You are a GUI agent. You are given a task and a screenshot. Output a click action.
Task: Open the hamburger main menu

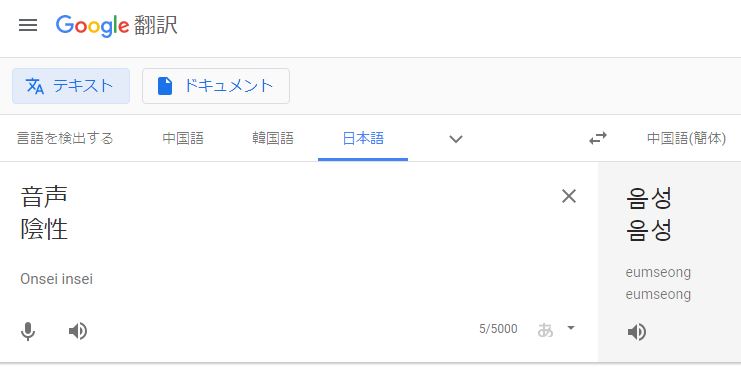pos(28,25)
